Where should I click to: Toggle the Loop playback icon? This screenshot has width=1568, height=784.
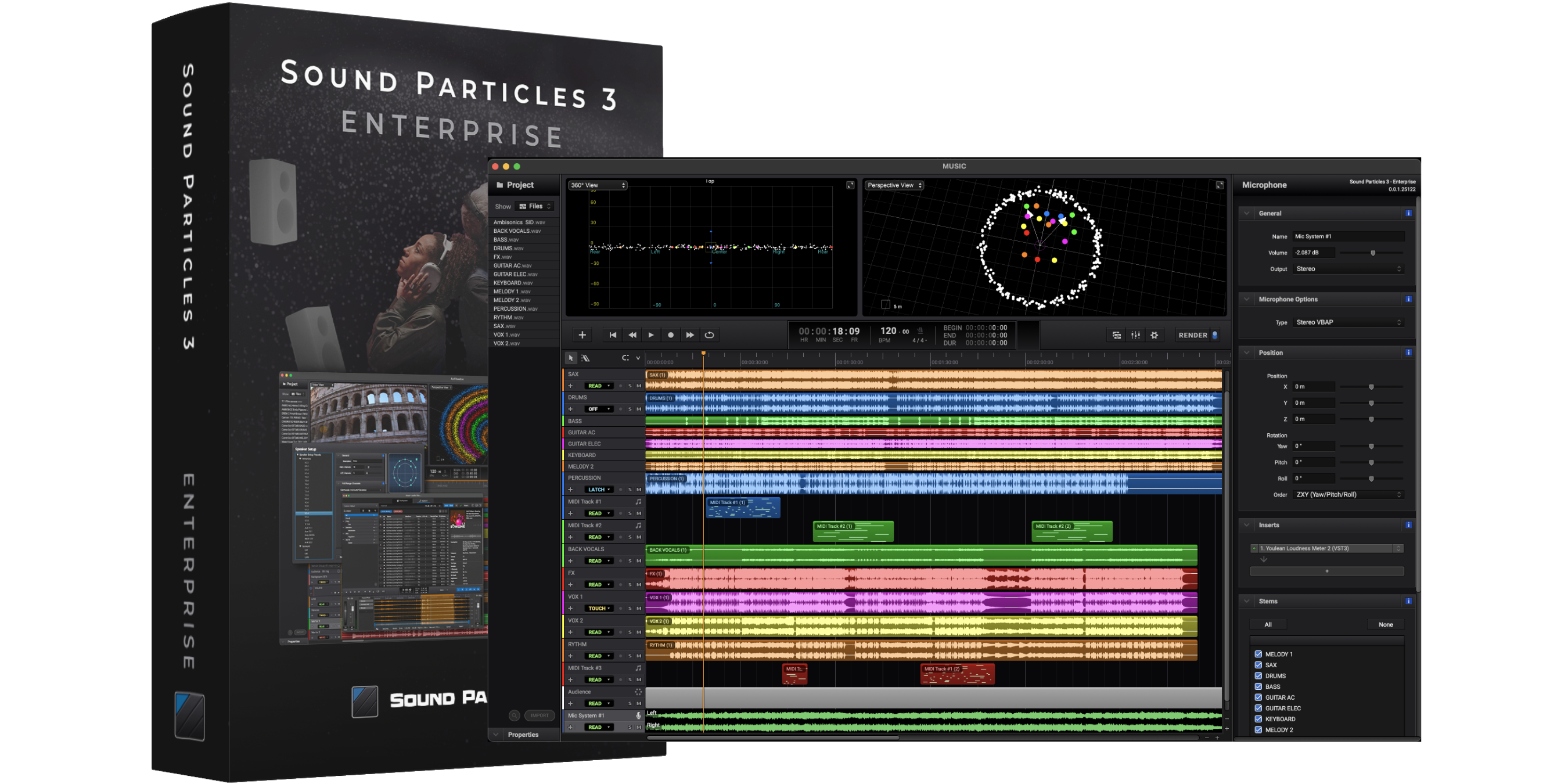pyautogui.click(x=709, y=335)
